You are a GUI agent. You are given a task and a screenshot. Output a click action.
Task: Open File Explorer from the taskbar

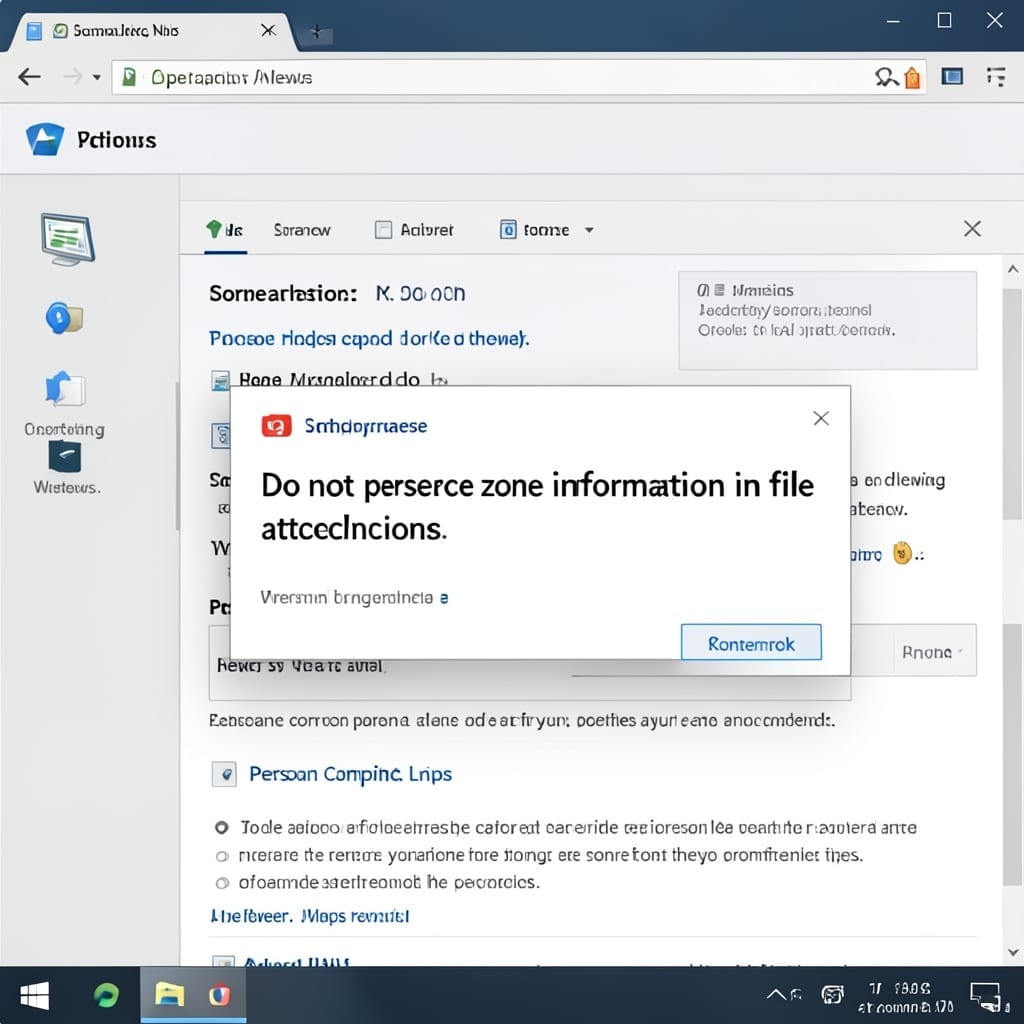pyautogui.click(x=169, y=994)
